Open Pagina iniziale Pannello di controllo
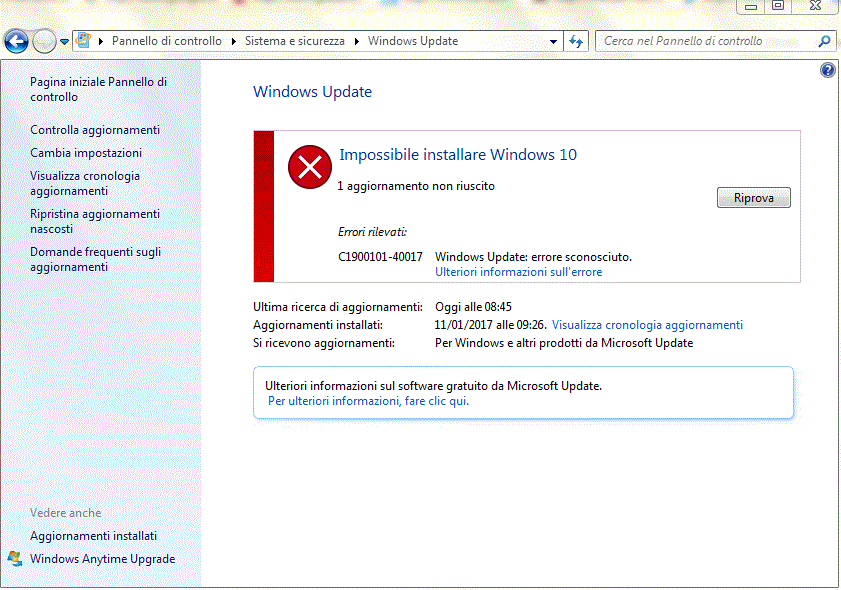Screen dimensions: 841x590 pos(99,89)
